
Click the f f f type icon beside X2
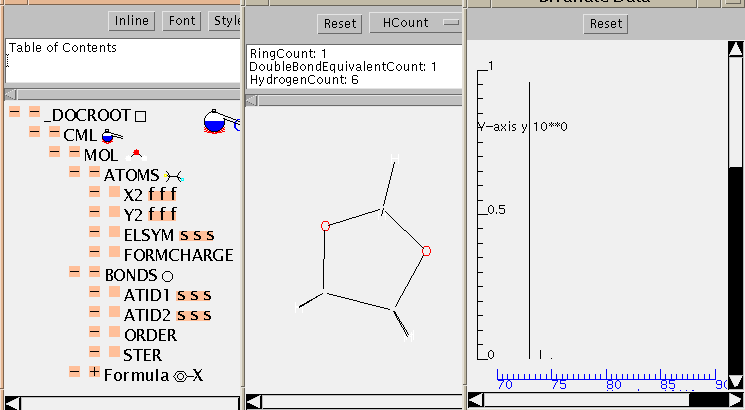[162, 195]
